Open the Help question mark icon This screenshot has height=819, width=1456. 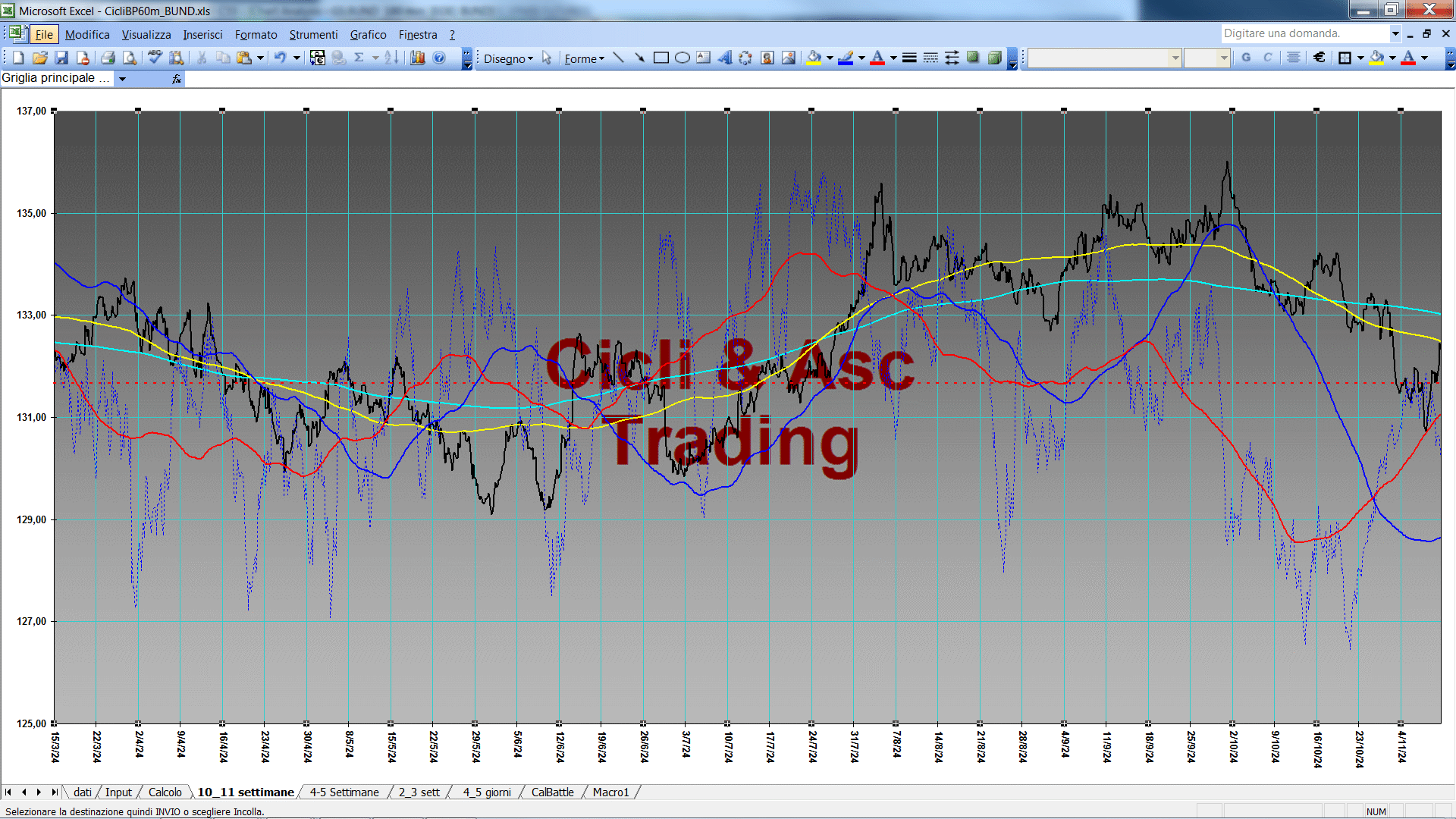pos(439,58)
